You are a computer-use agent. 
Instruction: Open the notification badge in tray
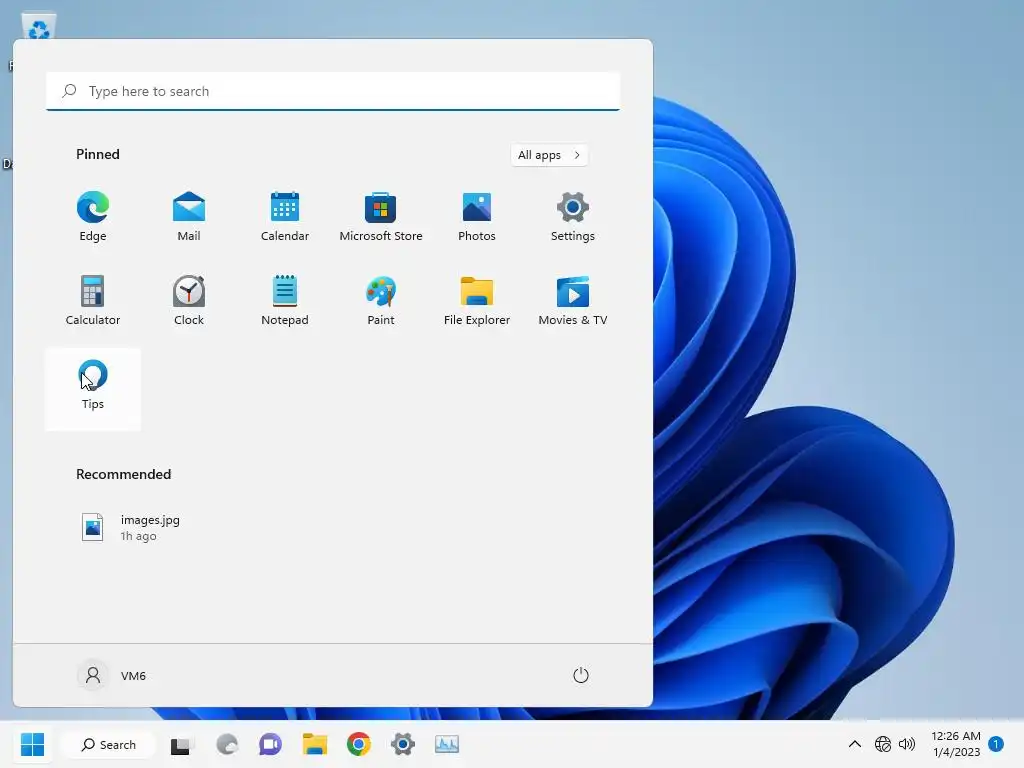[x=996, y=744]
